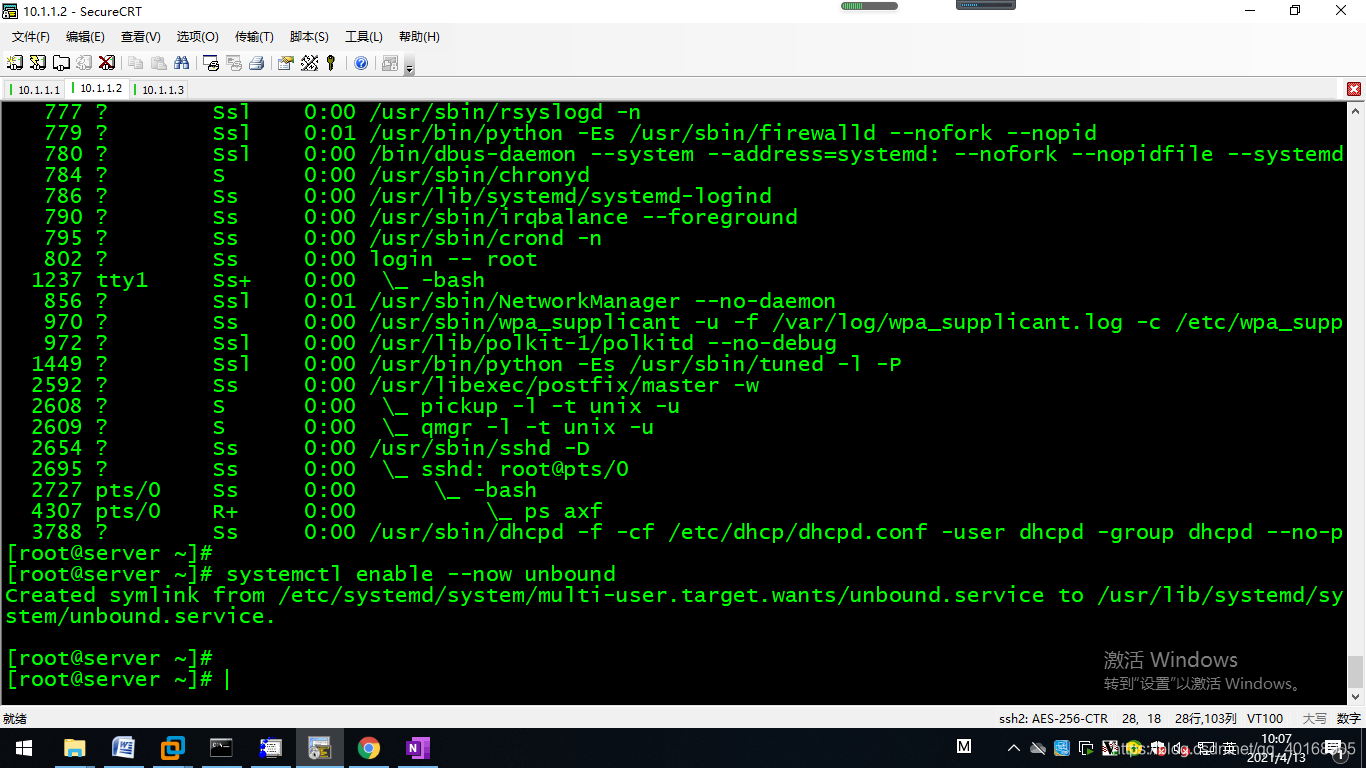Image resolution: width=1366 pixels, height=768 pixels.
Task: Switch to the 10.1.1.3 session tab
Action: coord(159,89)
